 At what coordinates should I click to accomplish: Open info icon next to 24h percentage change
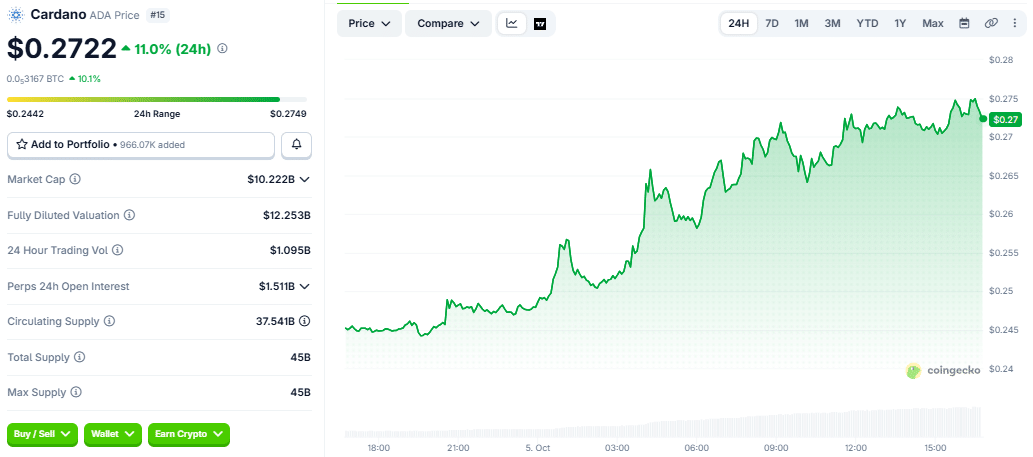(x=223, y=48)
